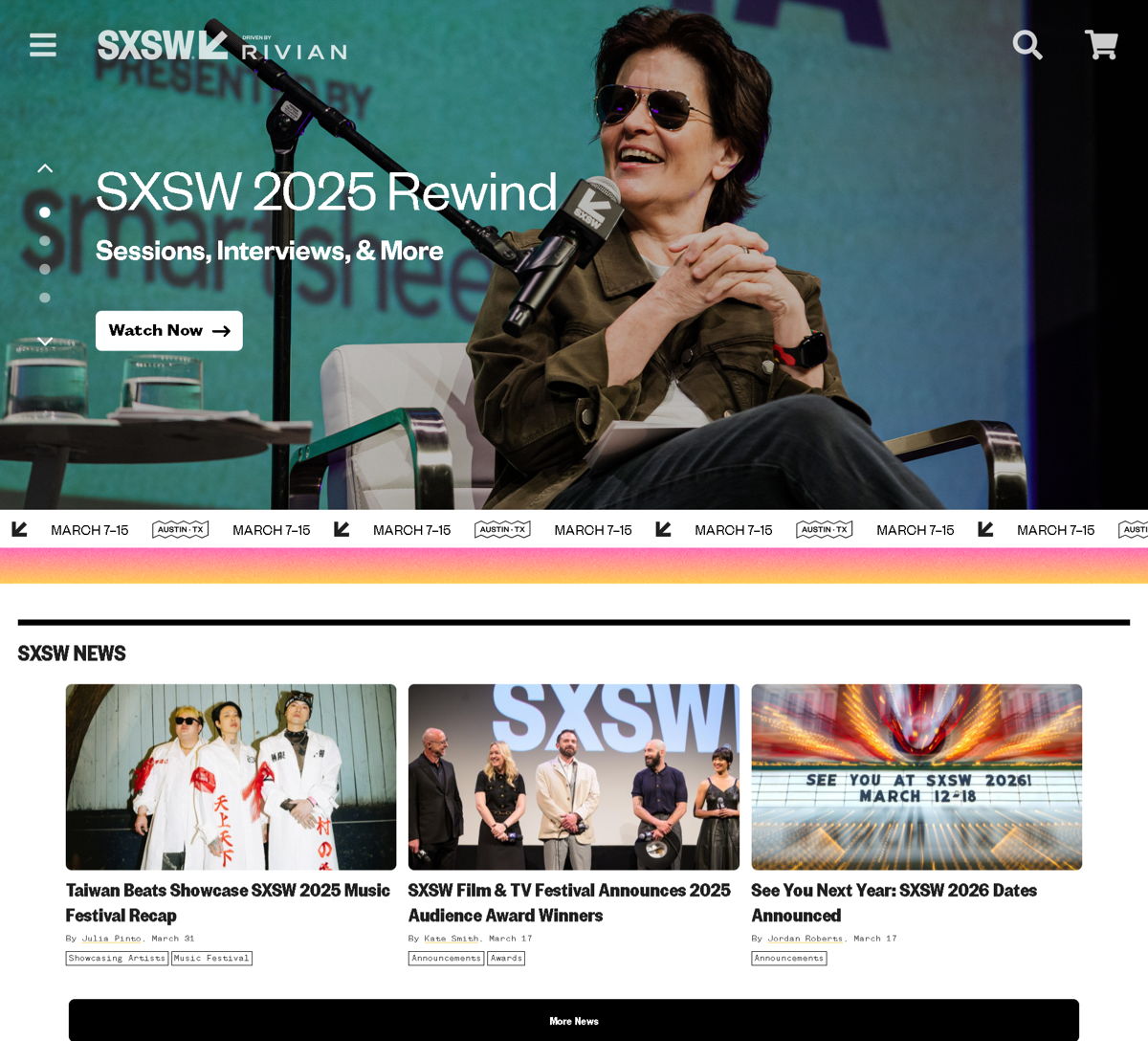The width and height of the screenshot is (1148, 1041).
Task: Click the Awards tag
Action: tap(506, 958)
